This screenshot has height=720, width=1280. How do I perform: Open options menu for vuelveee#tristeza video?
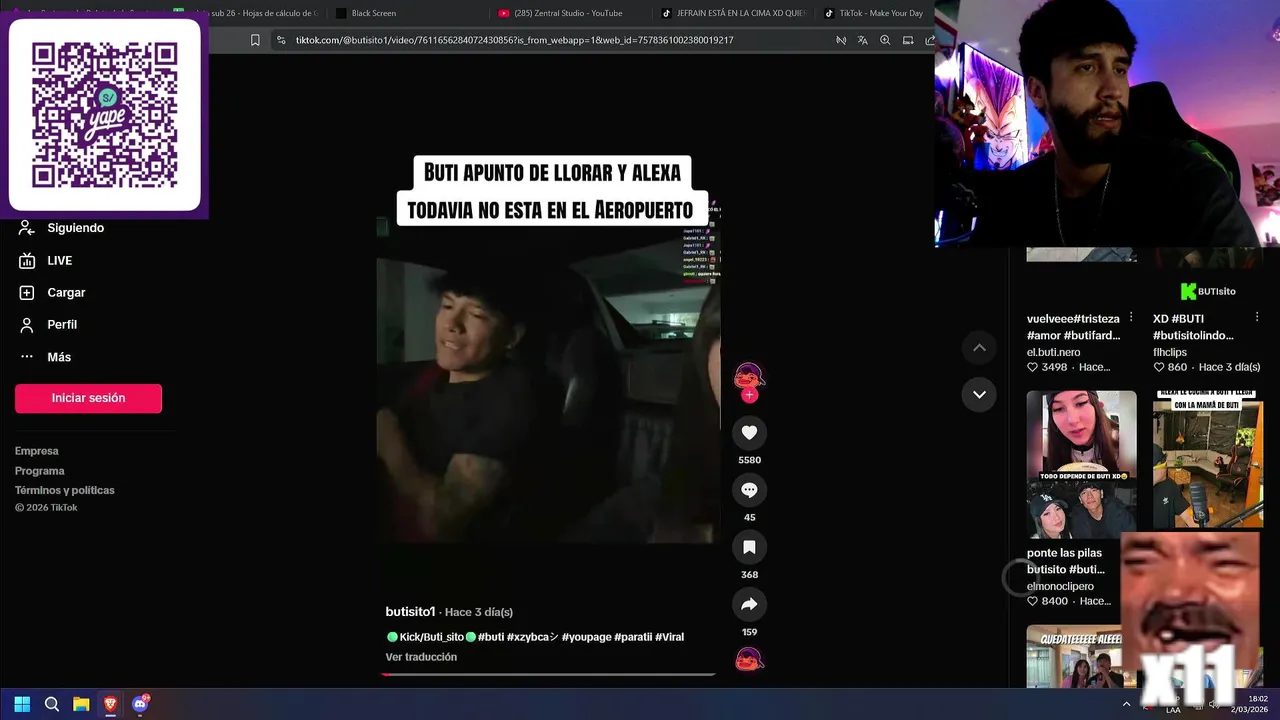pyautogui.click(x=1131, y=317)
